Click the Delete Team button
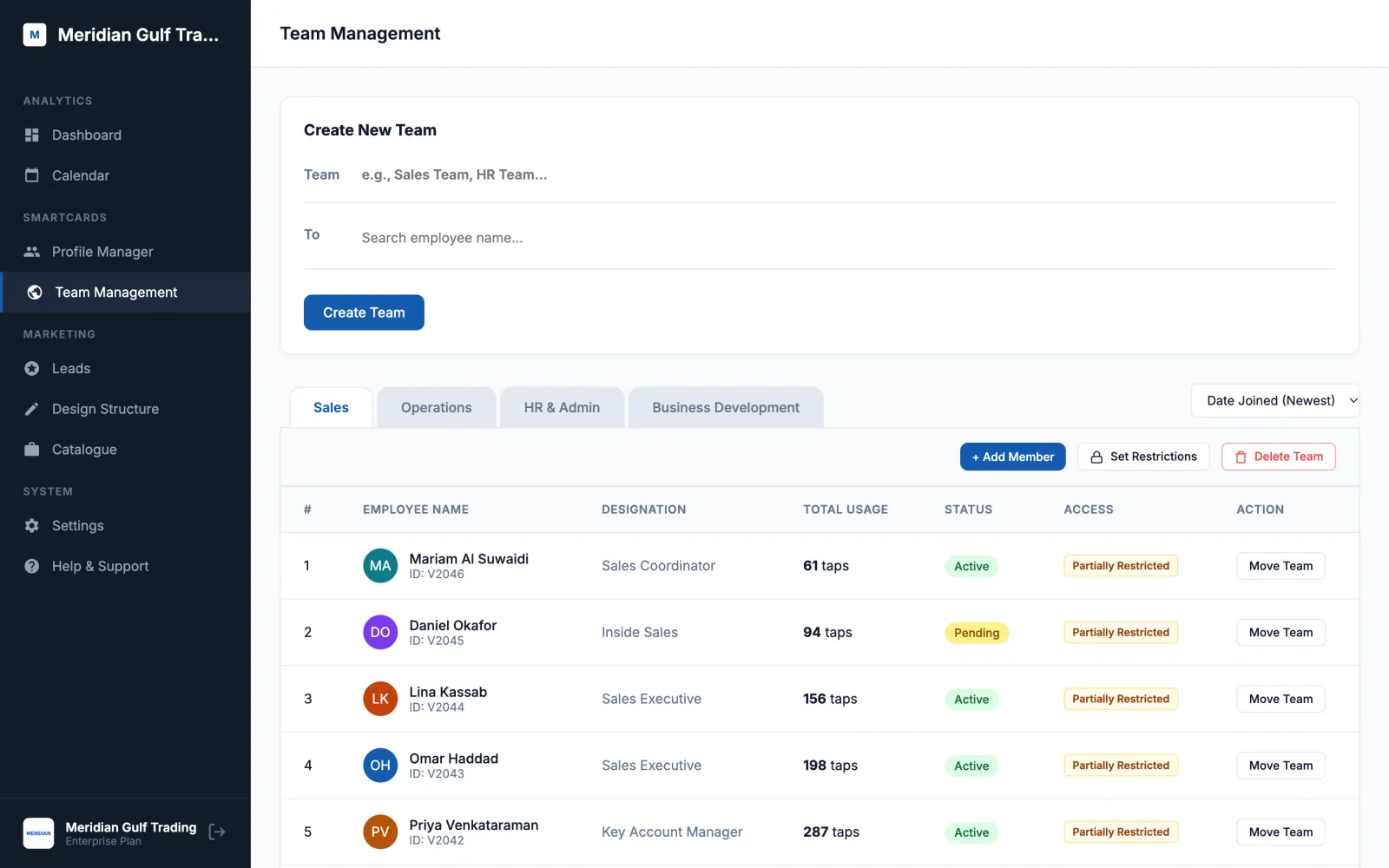1389x868 pixels. 1279,457
